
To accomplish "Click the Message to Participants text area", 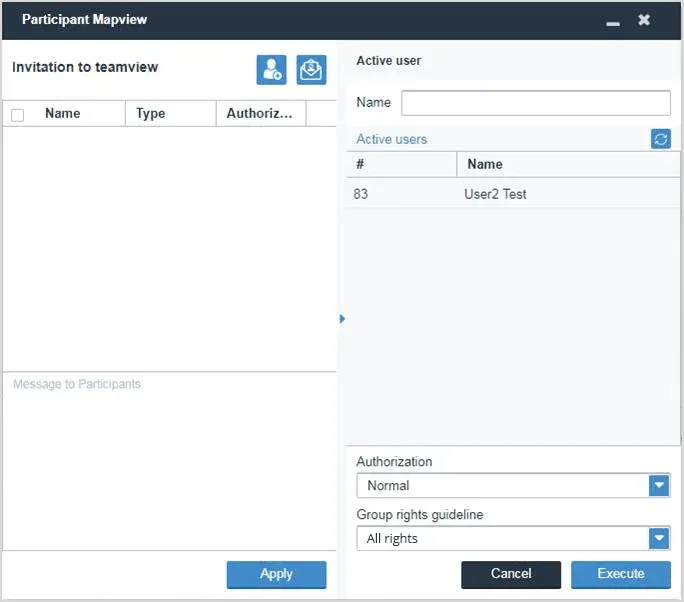I will (x=169, y=461).
